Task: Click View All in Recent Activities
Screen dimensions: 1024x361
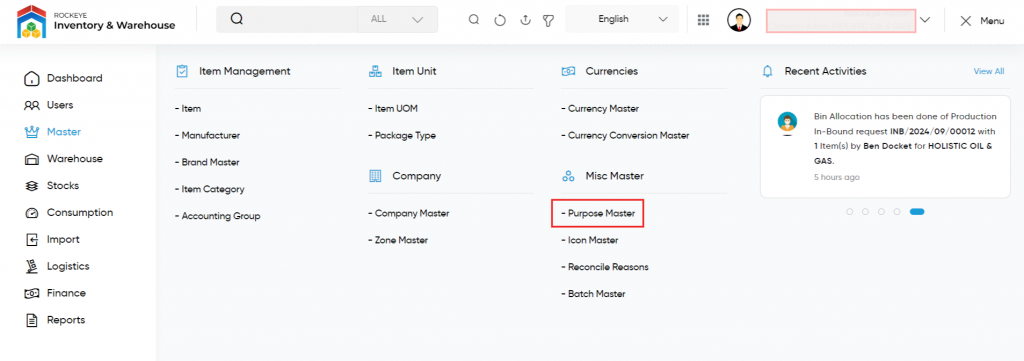Action: coord(989,71)
